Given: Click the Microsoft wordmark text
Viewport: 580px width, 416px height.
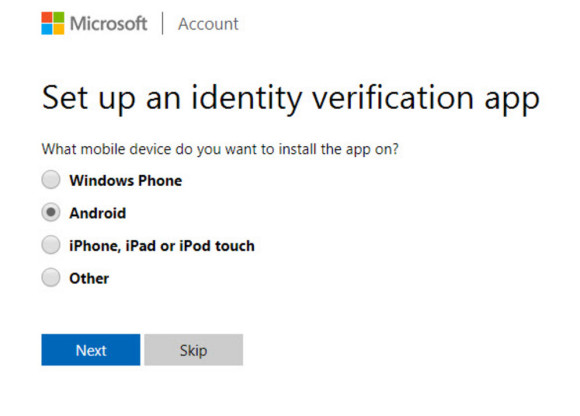Looking at the screenshot, I should click(108, 24).
